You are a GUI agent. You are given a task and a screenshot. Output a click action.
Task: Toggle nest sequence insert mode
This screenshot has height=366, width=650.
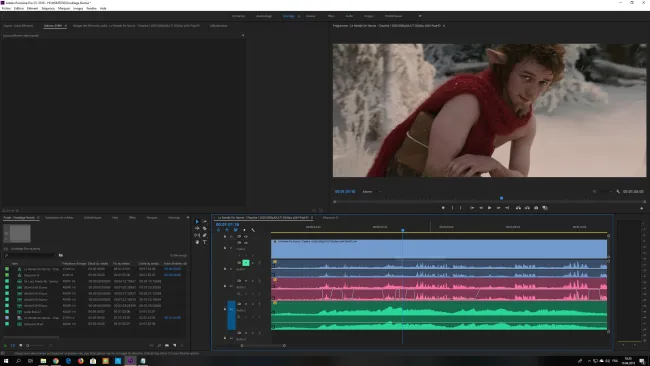pyautogui.click(x=218, y=230)
